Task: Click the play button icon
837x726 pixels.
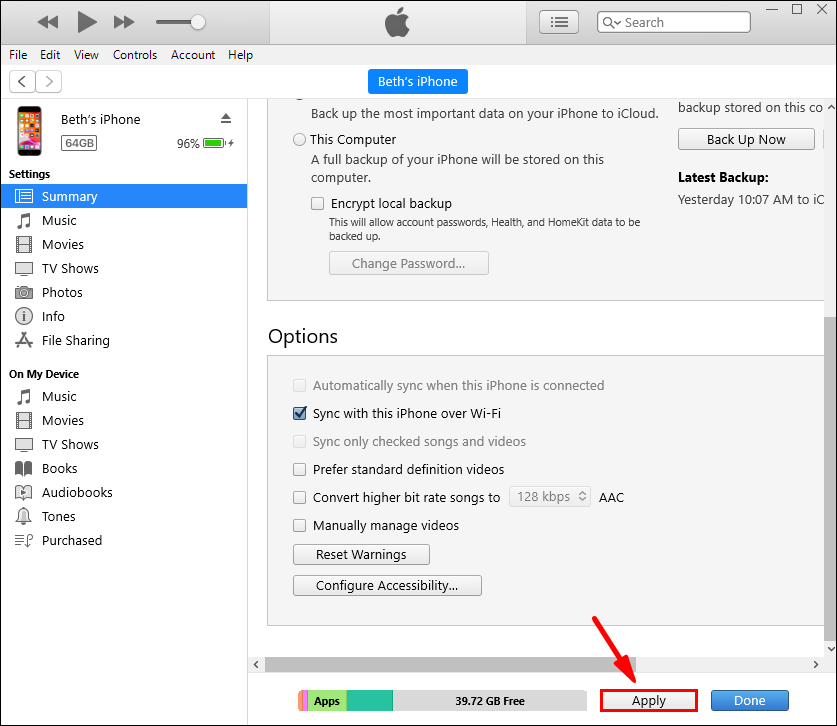Action: coord(86,22)
